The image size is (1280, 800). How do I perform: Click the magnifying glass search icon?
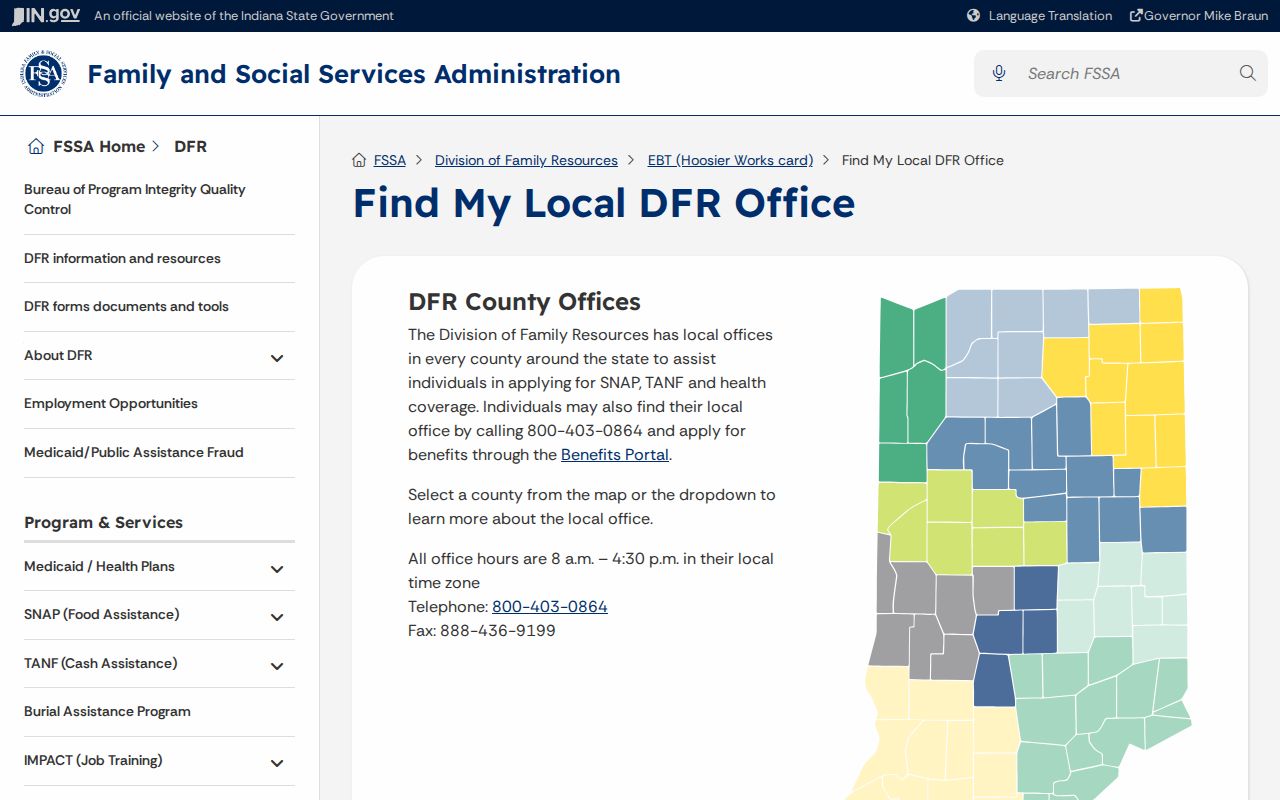[1247, 73]
